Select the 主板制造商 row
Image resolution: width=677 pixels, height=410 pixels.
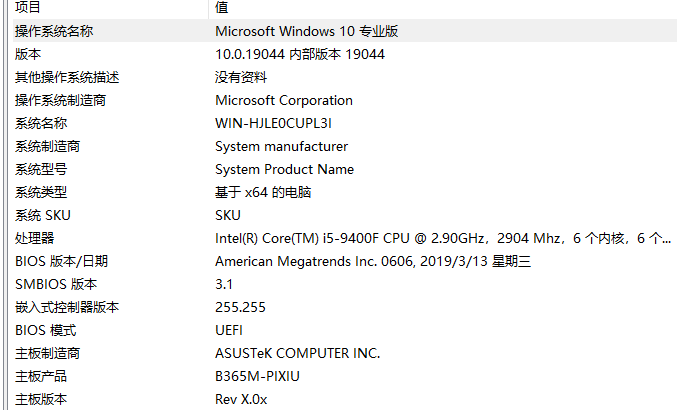47,353
